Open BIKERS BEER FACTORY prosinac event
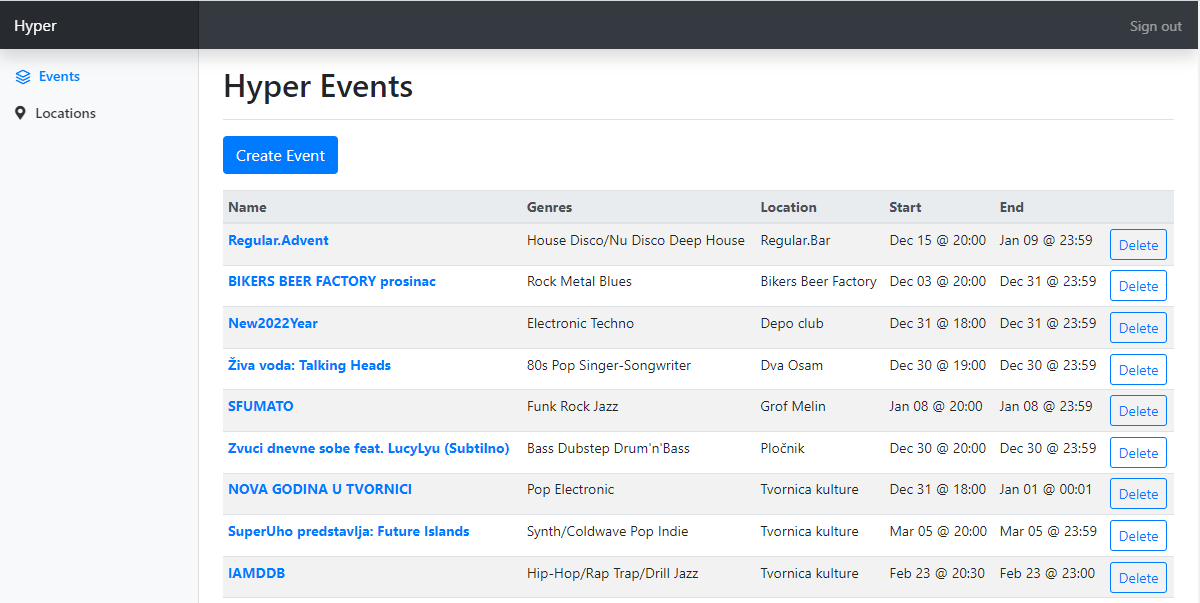1200x603 pixels. click(x=332, y=282)
